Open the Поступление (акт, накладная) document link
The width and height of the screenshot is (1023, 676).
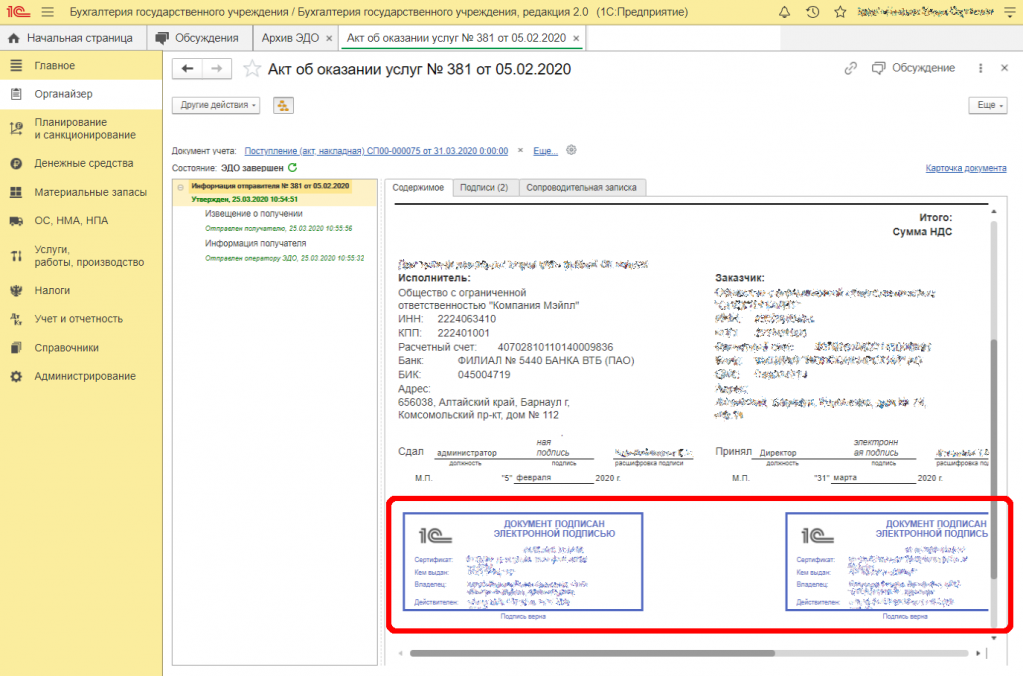click(376, 151)
